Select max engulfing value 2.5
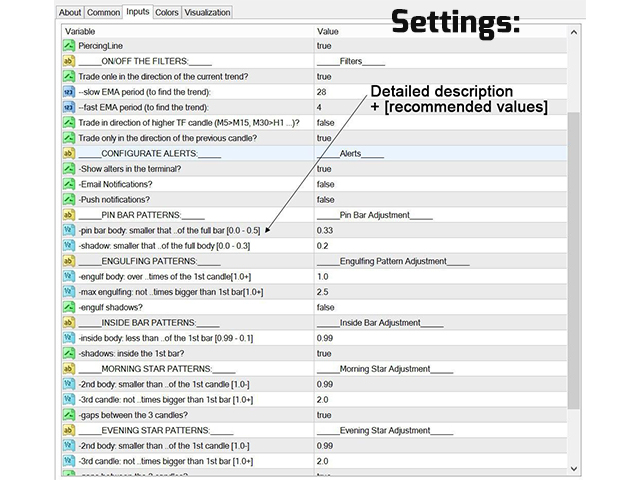 tap(322, 292)
